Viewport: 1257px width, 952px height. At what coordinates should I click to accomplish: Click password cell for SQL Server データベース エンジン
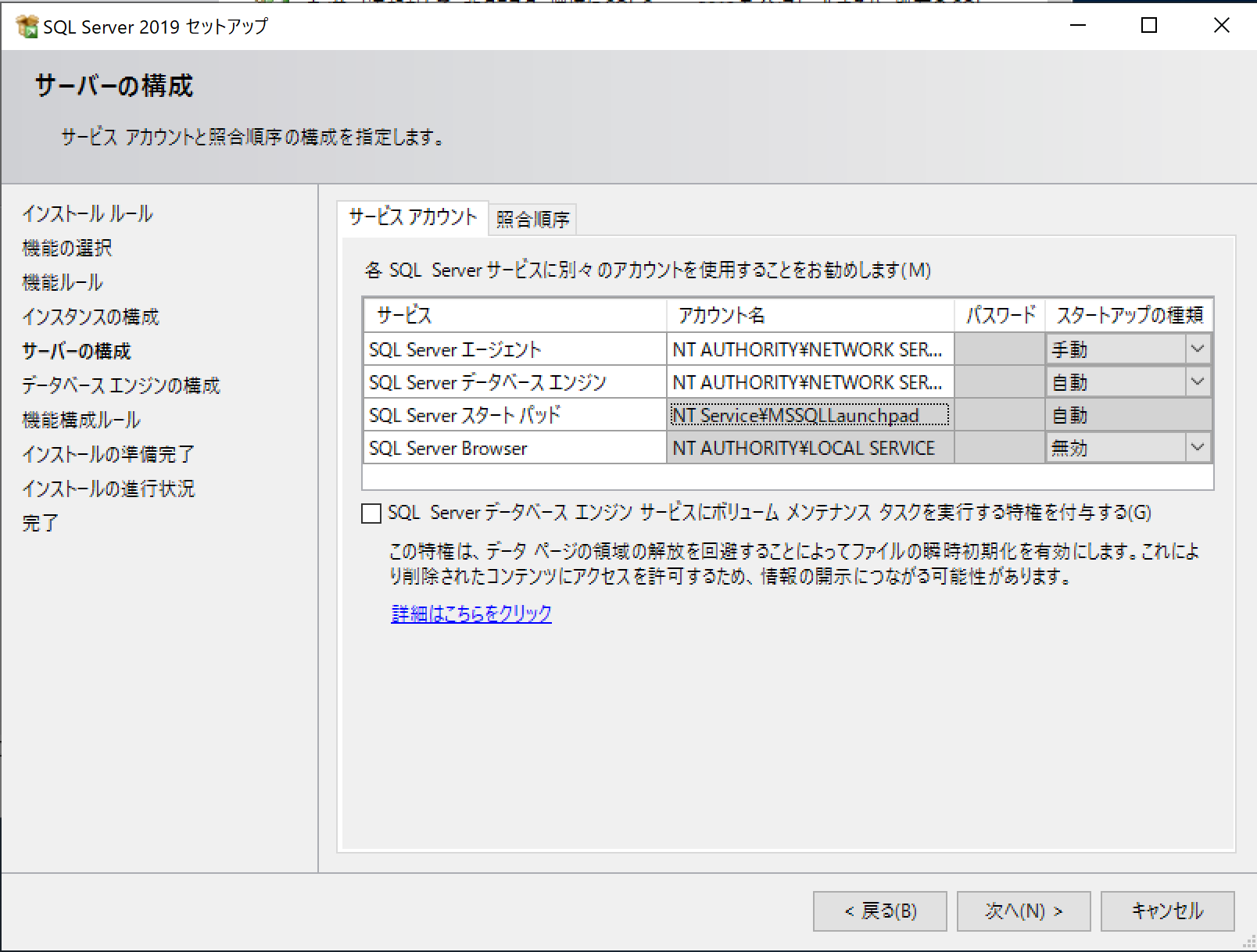1000,382
